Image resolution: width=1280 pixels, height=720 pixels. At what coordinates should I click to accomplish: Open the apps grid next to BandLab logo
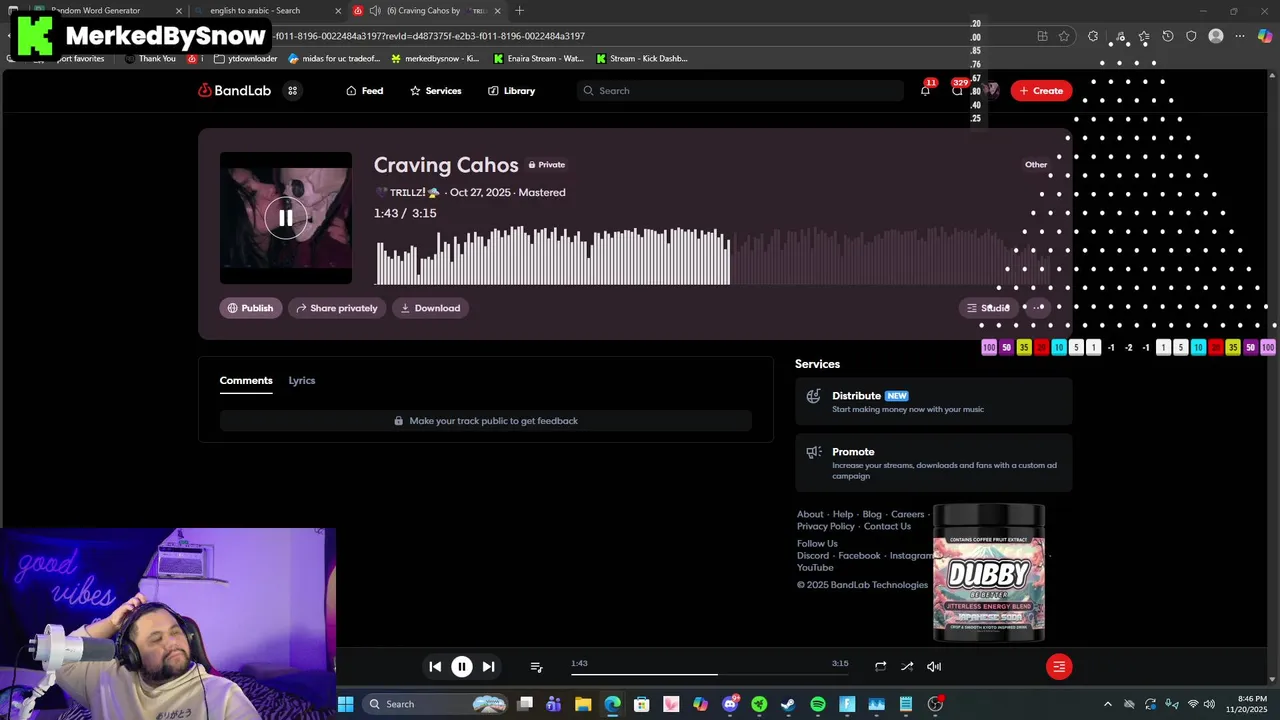[x=293, y=90]
